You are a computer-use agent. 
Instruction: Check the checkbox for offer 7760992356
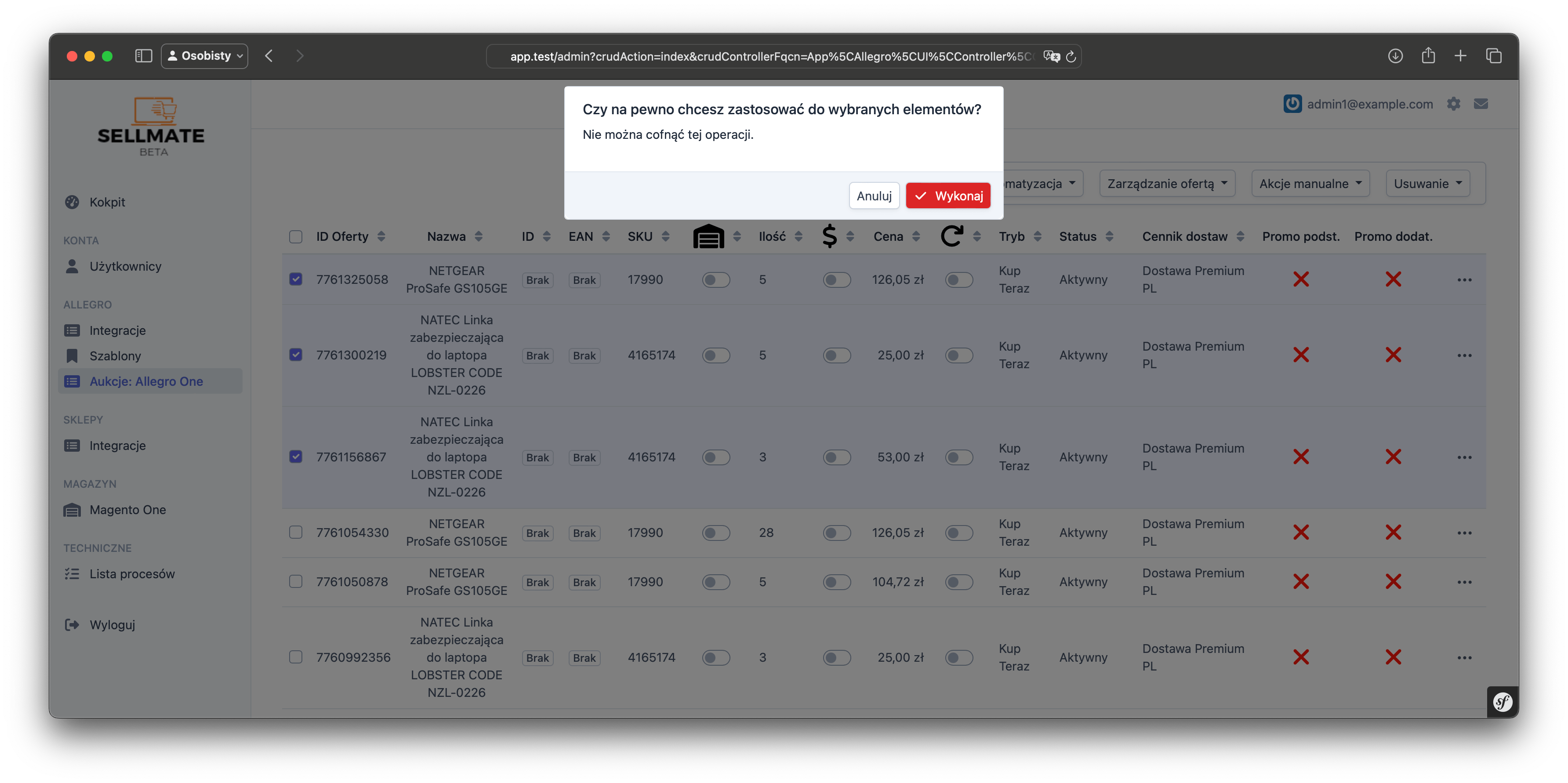coord(296,657)
